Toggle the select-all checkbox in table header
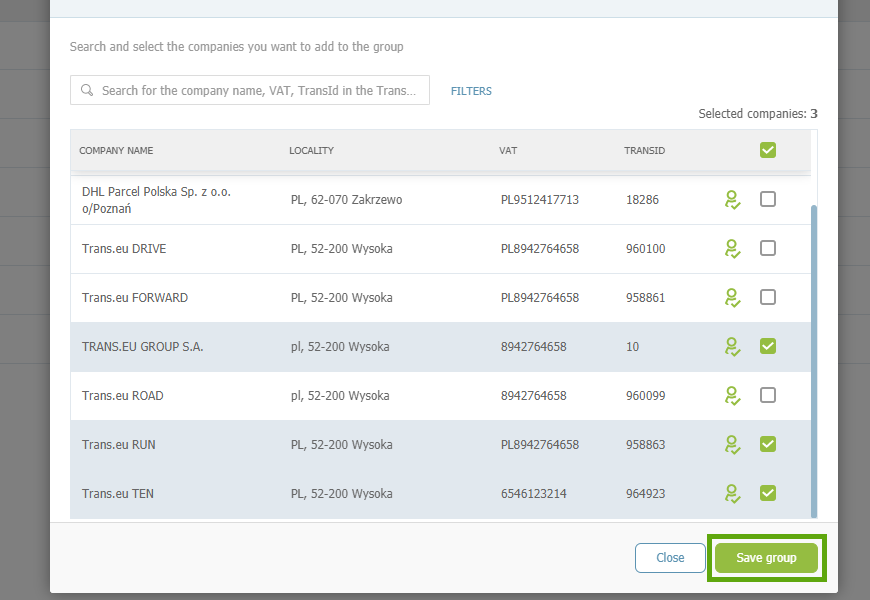 pyautogui.click(x=768, y=150)
